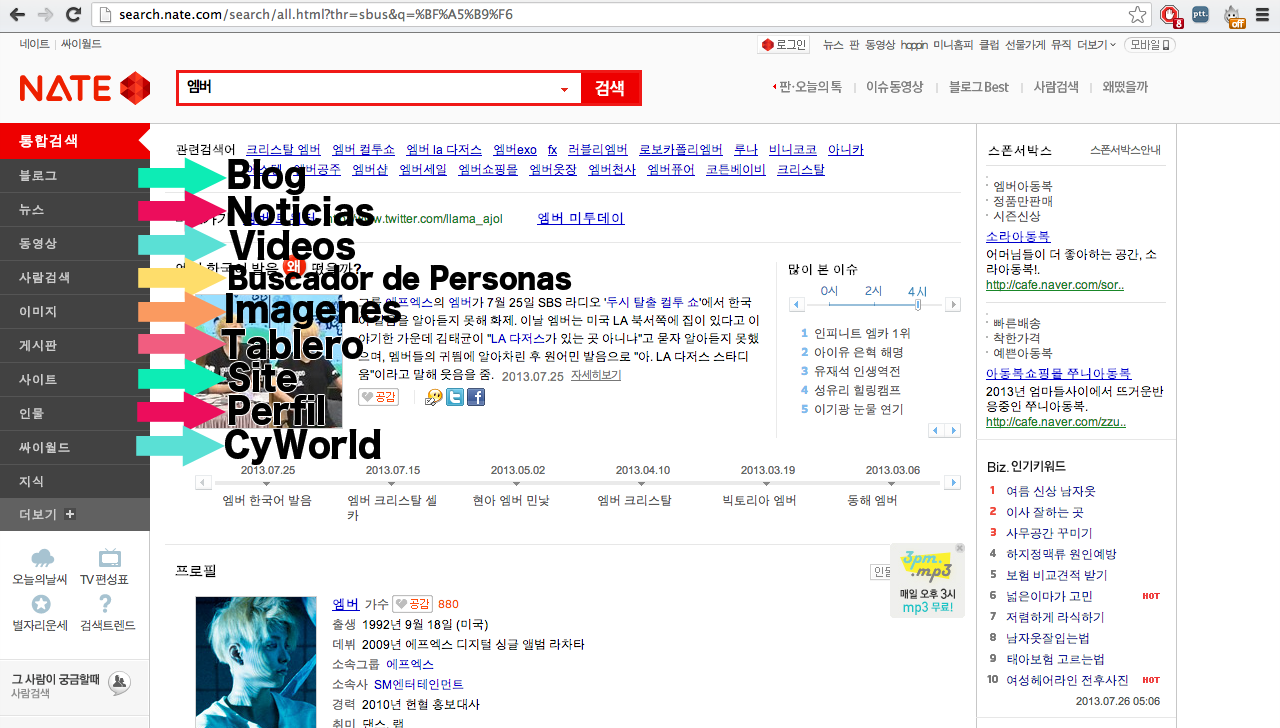
Task: Bookmark this page with the star icon
Action: tap(1137, 15)
